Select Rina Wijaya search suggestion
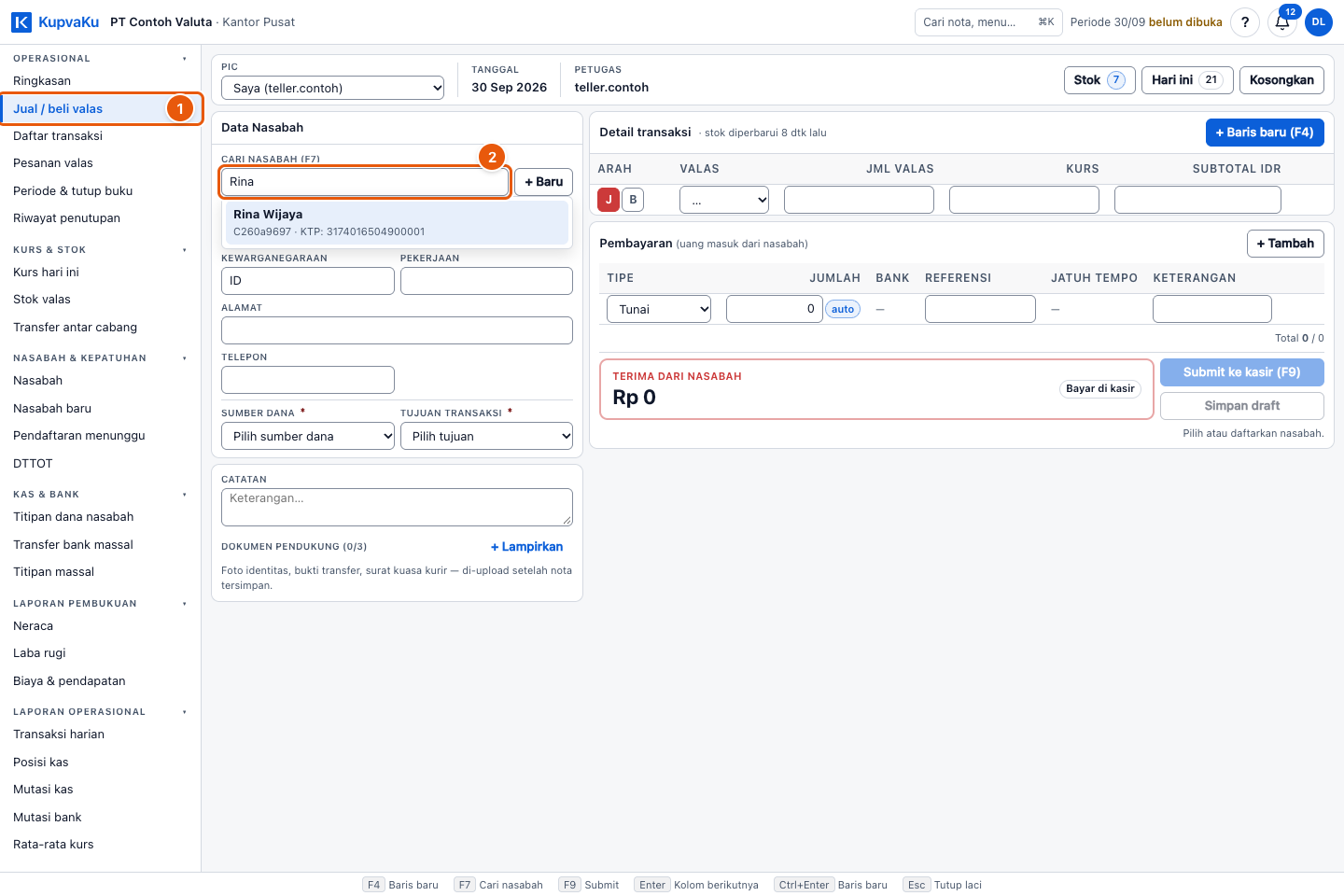Screen dimensions: 1344x896 (397, 222)
